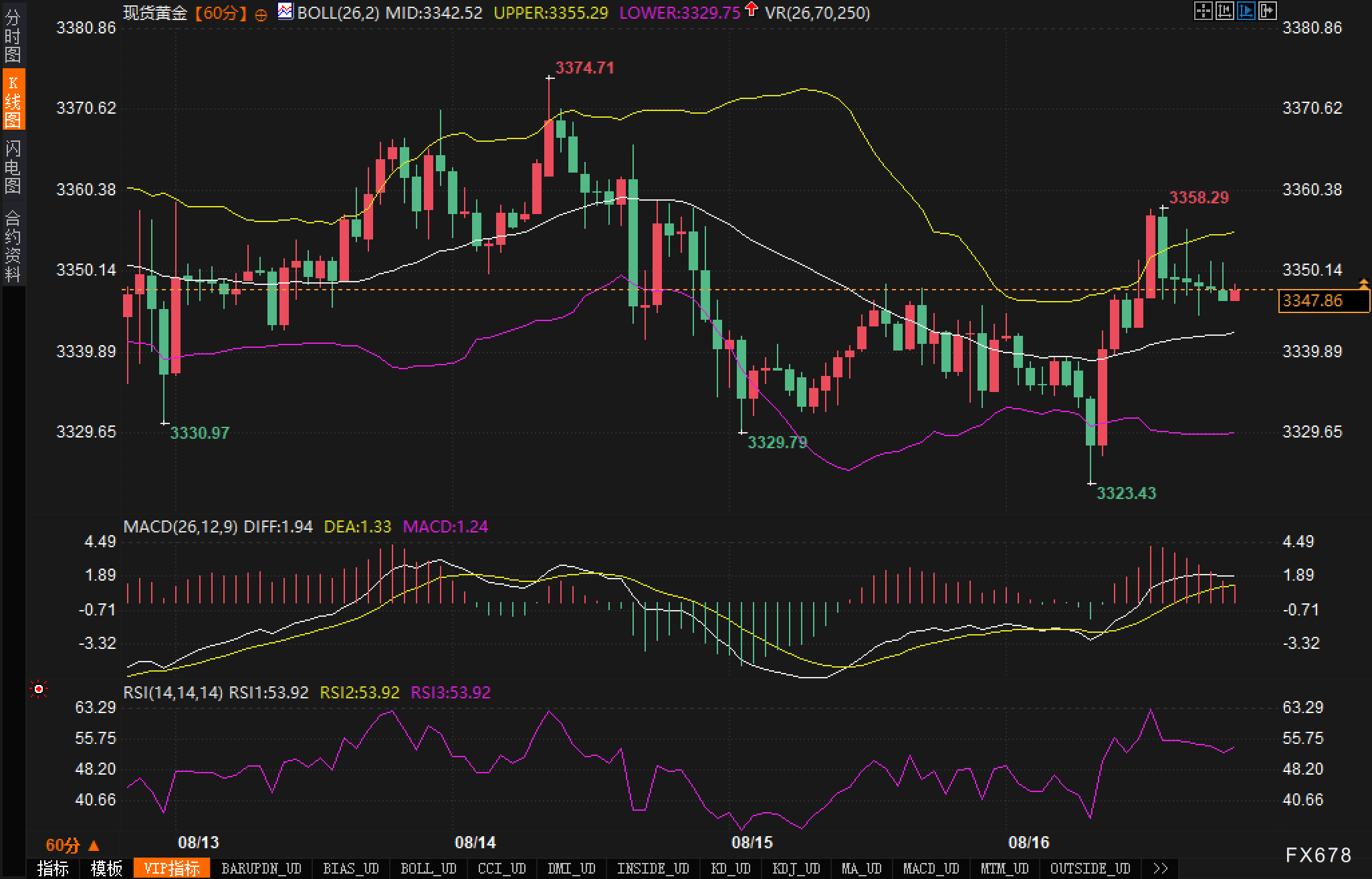Click the red up arrow next to LOWER value
1372x879 pixels.
click(x=752, y=9)
